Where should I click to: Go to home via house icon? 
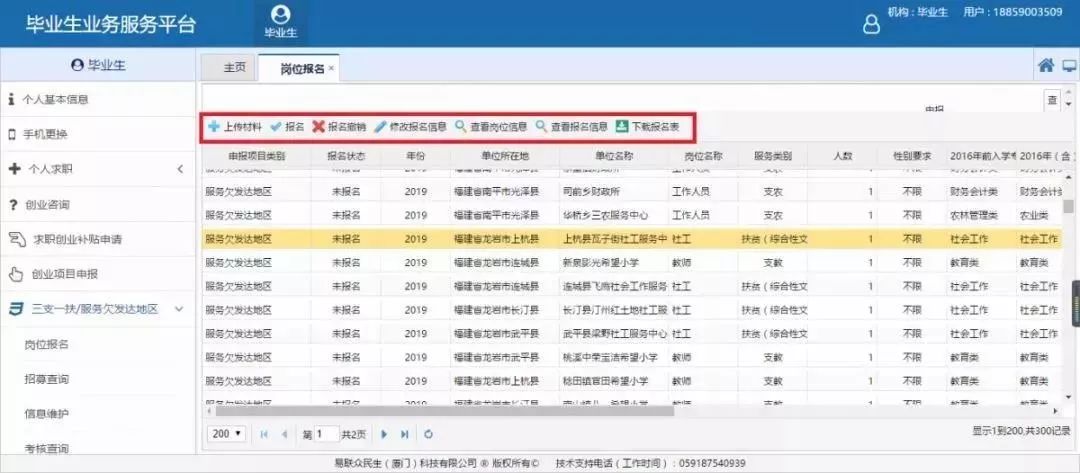[1046, 65]
